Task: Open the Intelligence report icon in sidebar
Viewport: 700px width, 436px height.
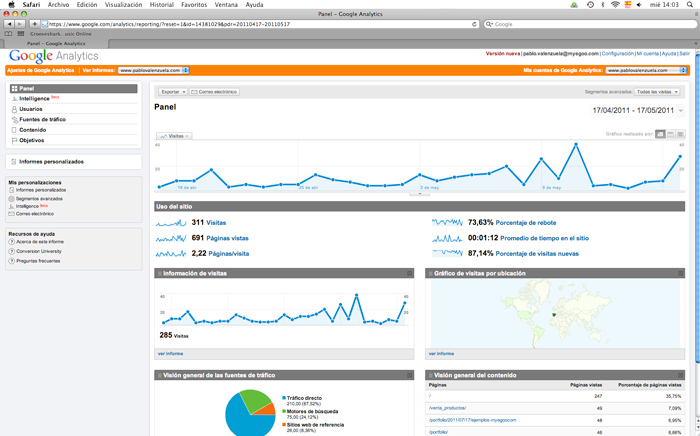Action: [x=14, y=99]
